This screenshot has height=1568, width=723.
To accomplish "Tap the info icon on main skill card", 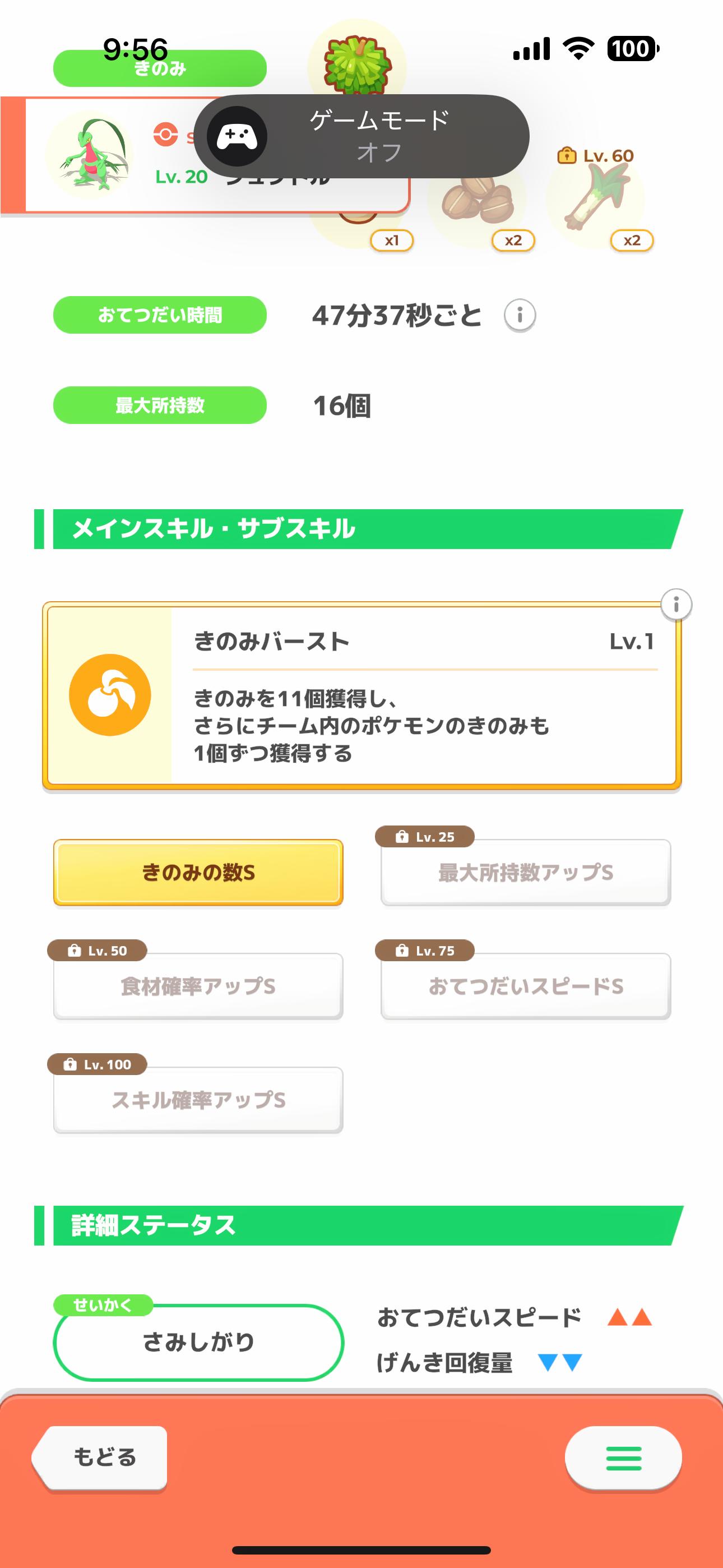I will (x=676, y=605).
